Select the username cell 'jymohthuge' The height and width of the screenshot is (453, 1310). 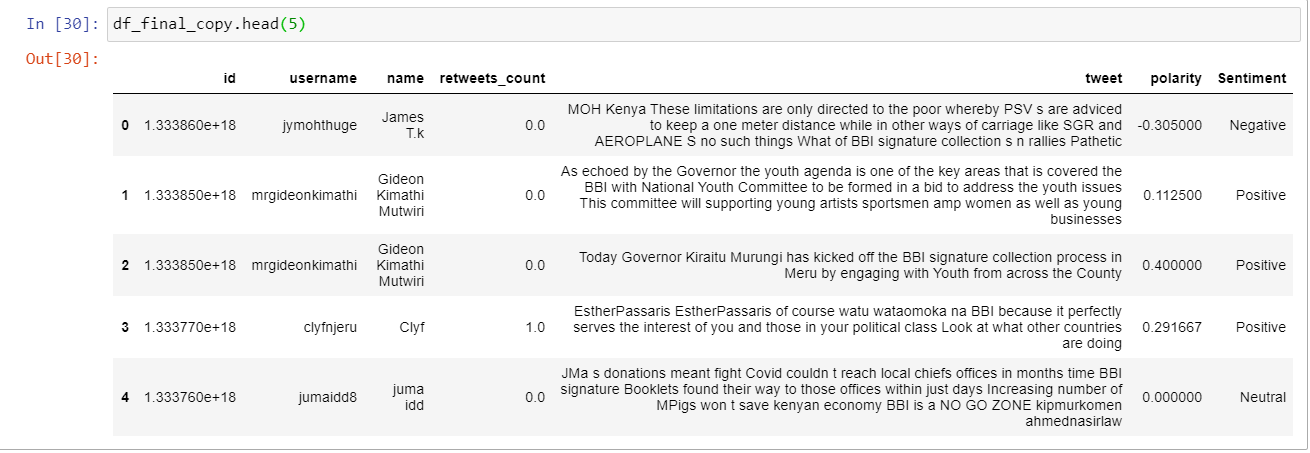[319, 126]
